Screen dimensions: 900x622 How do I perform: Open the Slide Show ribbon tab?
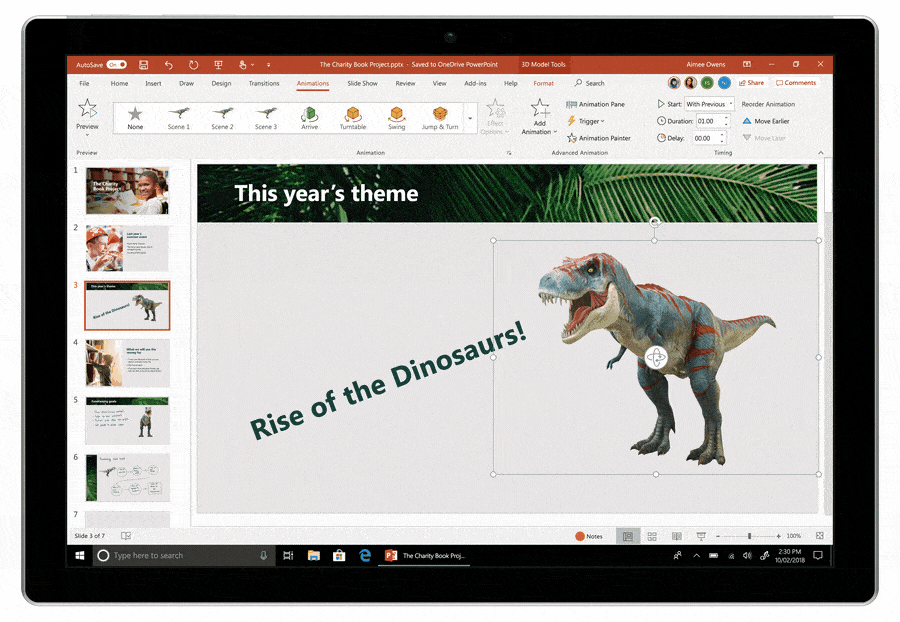(x=361, y=83)
